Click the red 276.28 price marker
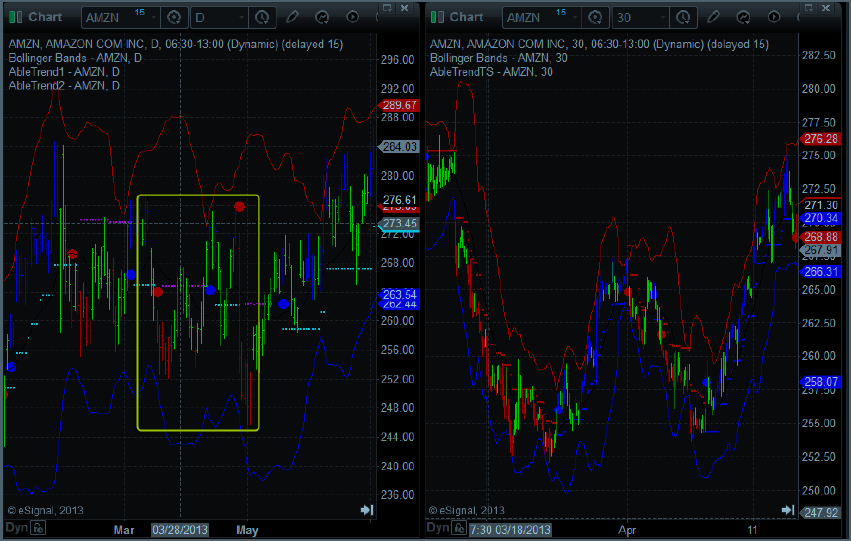The height and width of the screenshot is (541, 851). (821, 139)
